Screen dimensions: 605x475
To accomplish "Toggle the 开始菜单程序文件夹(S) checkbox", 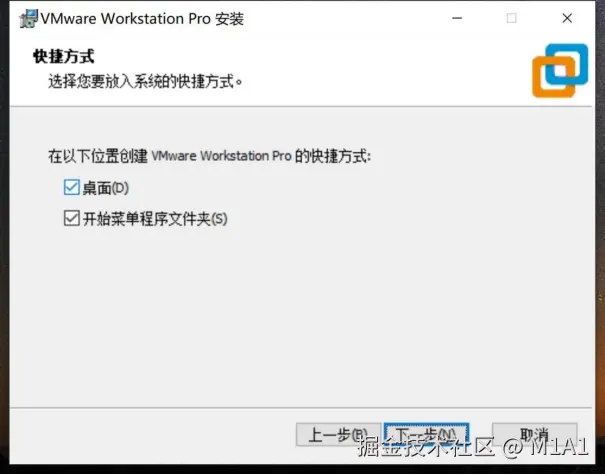I will tap(72, 218).
